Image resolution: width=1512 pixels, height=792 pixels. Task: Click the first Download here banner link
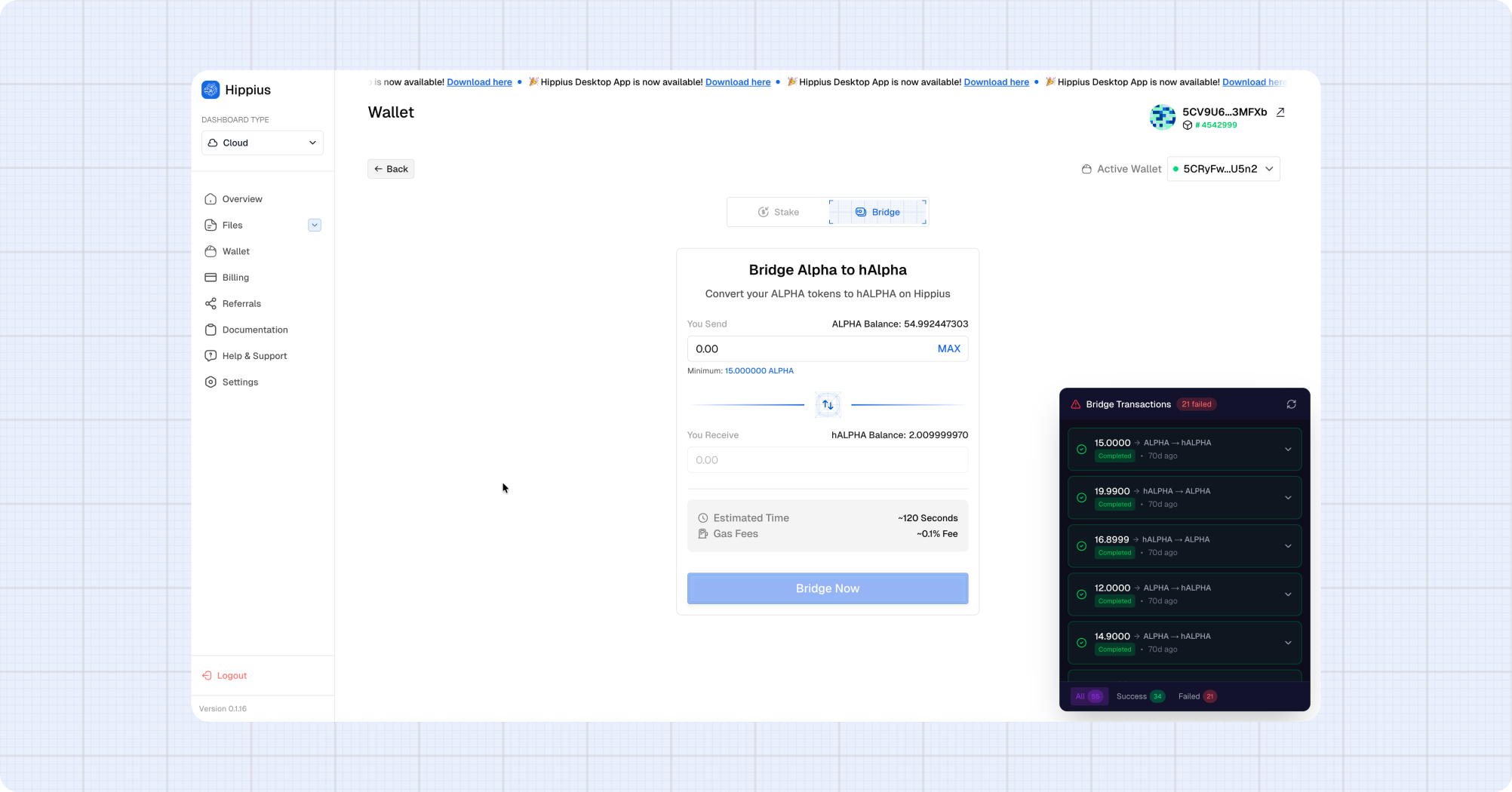click(479, 82)
